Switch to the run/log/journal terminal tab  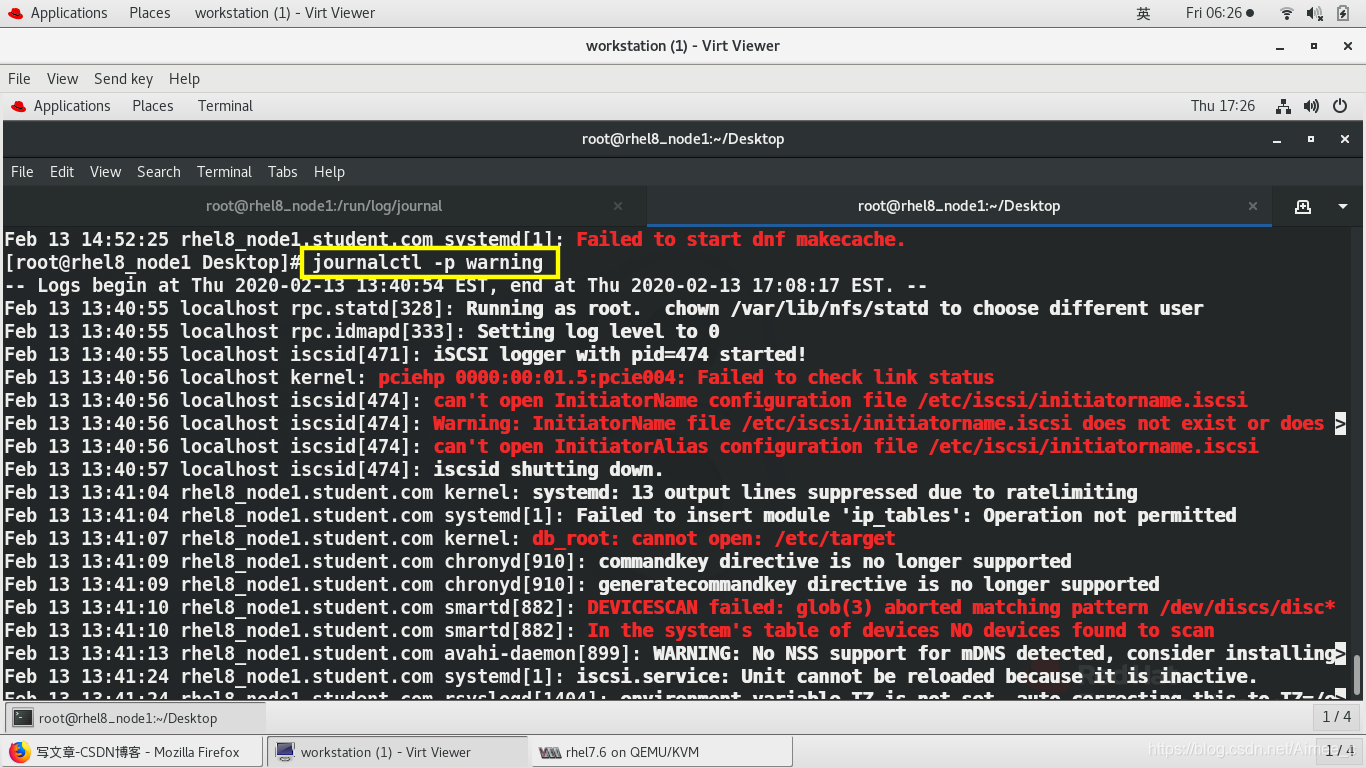(324, 205)
